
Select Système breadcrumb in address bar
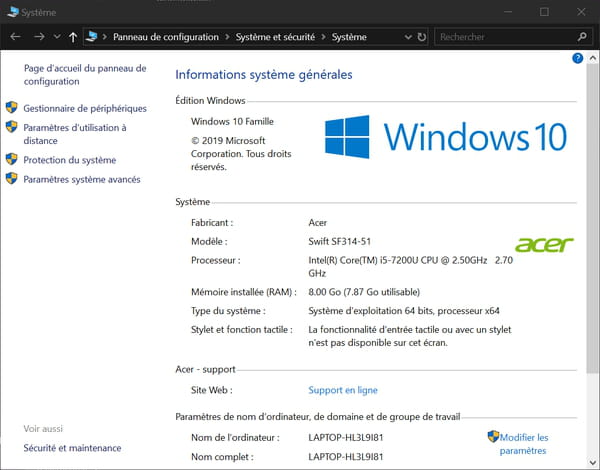coord(349,37)
